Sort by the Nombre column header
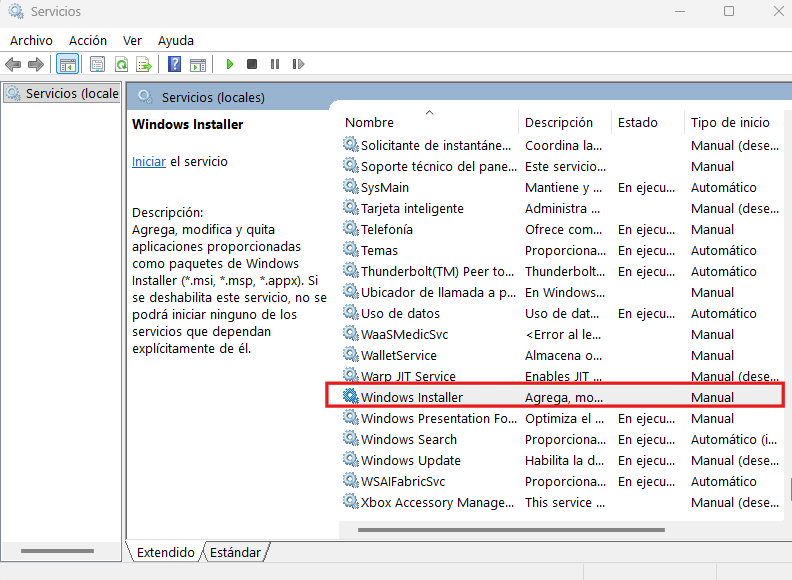The image size is (792, 580). pyautogui.click(x=369, y=123)
